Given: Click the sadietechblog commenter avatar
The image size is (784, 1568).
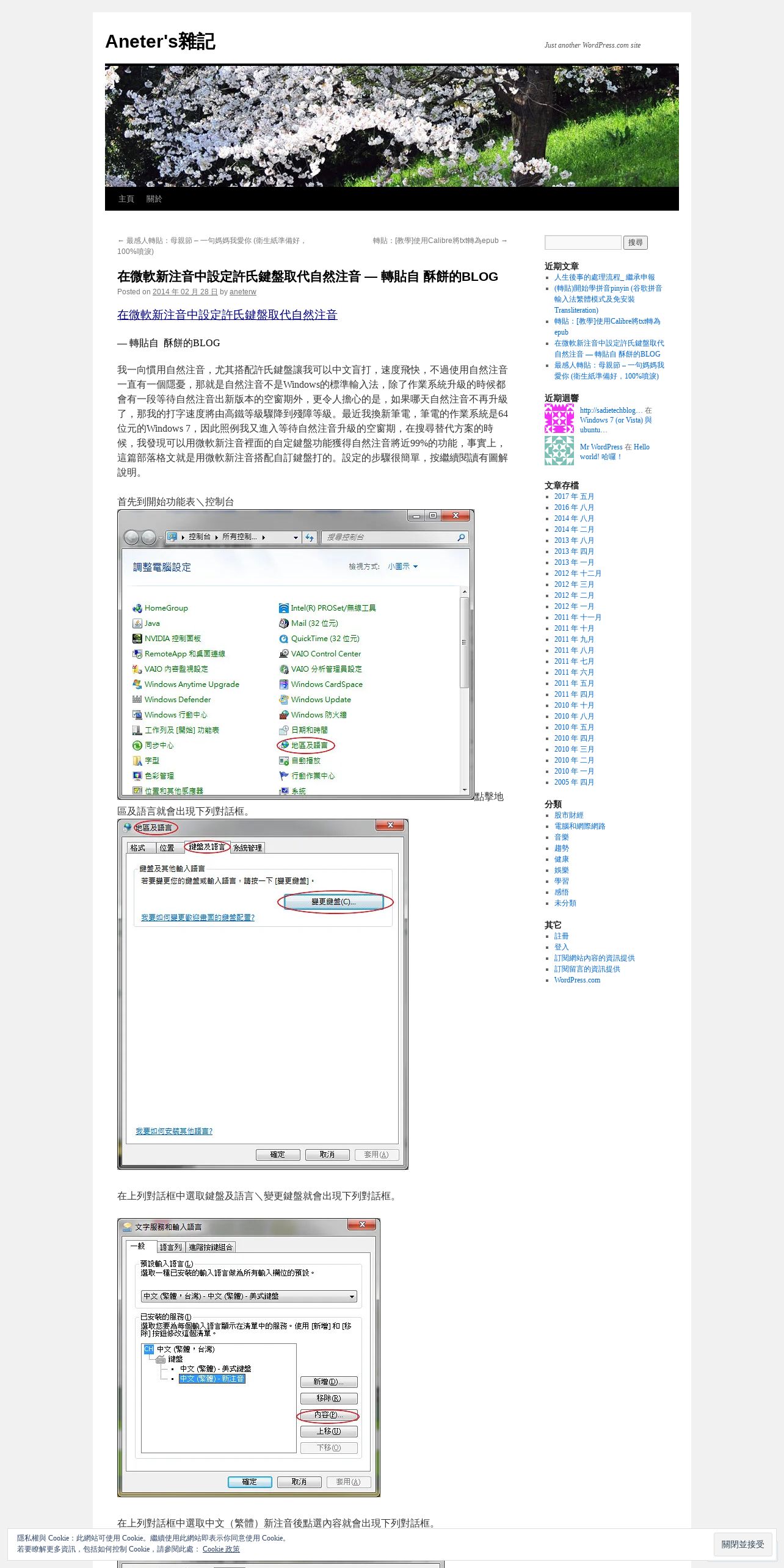Looking at the screenshot, I should pos(559,418).
